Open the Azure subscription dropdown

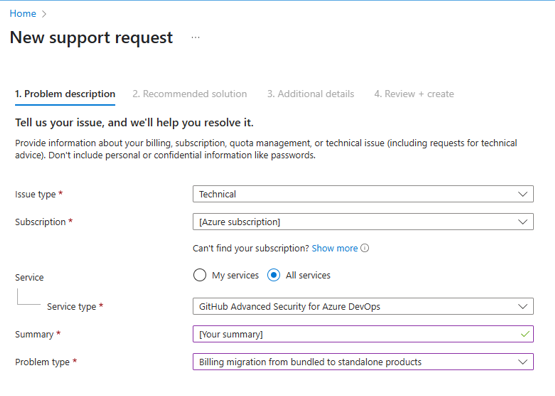(x=363, y=222)
